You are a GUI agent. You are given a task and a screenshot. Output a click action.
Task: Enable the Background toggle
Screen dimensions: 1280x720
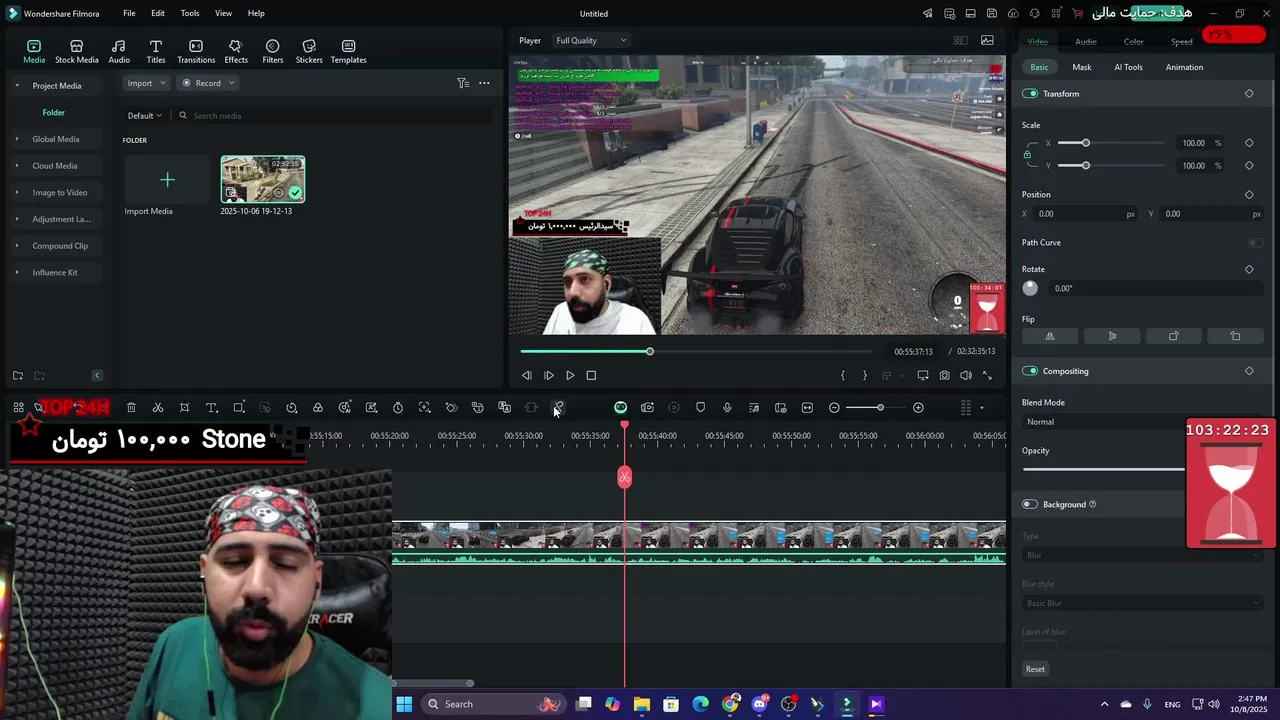[x=1030, y=504]
